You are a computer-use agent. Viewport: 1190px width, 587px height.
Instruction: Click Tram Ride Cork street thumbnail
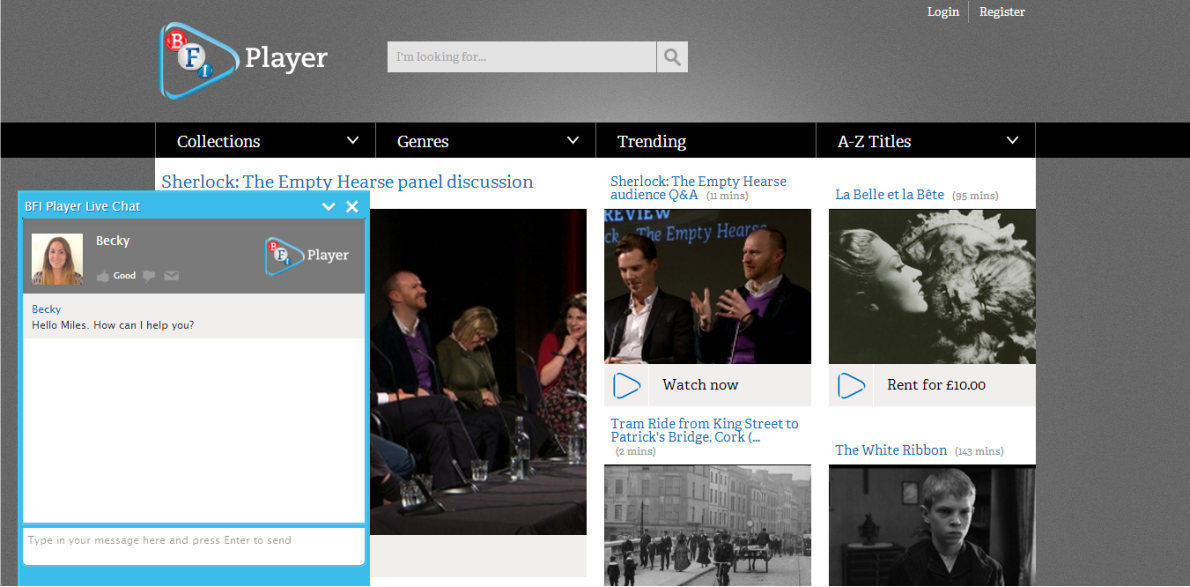pos(707,525)
